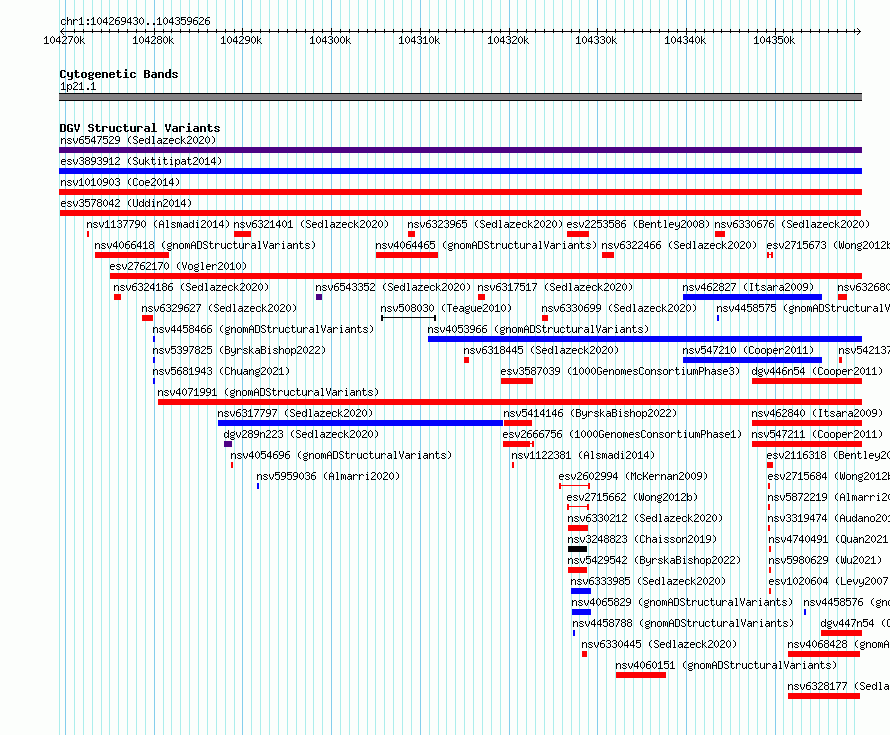This screenshot has height=735, width=890.
Task: Open the esv3893912 (Suktitipat2014) variant label
Action: click(141, 161)
